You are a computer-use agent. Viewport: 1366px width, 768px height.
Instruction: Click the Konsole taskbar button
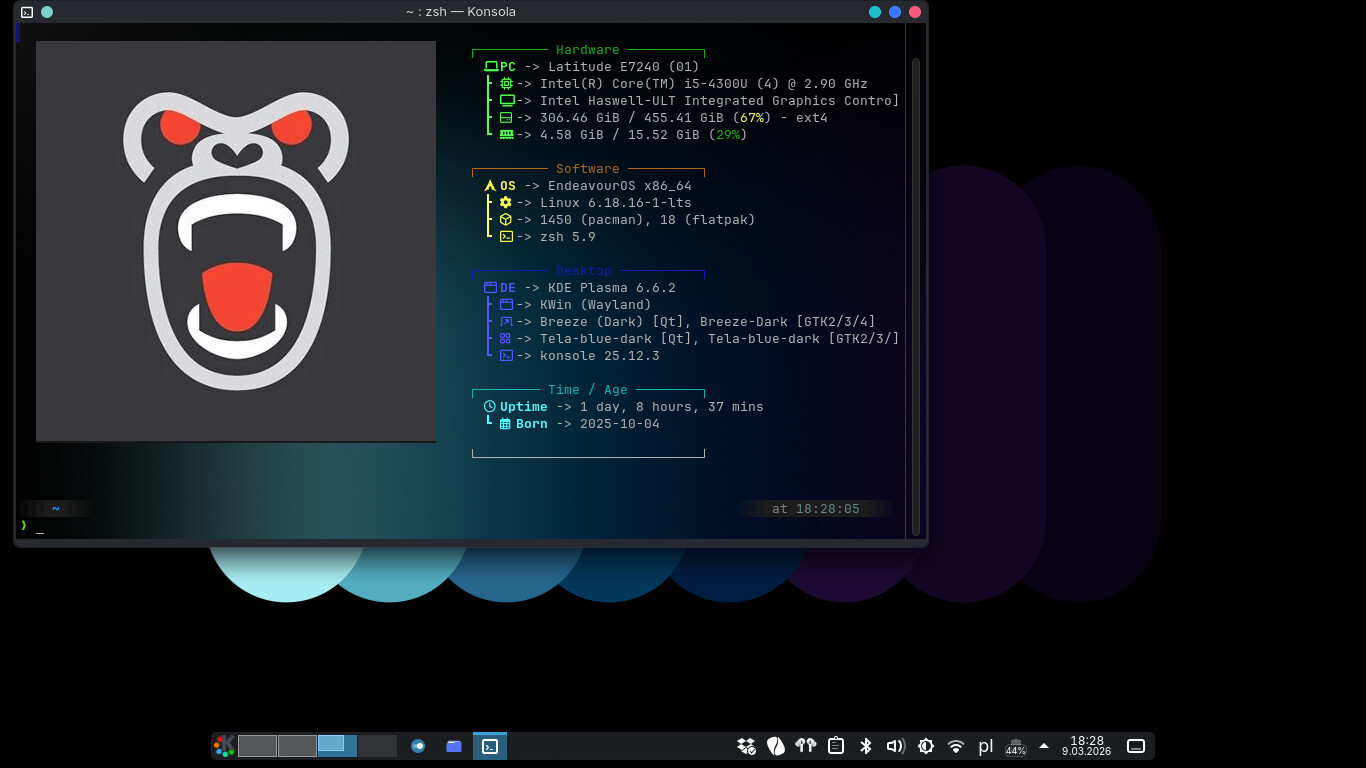490,746
